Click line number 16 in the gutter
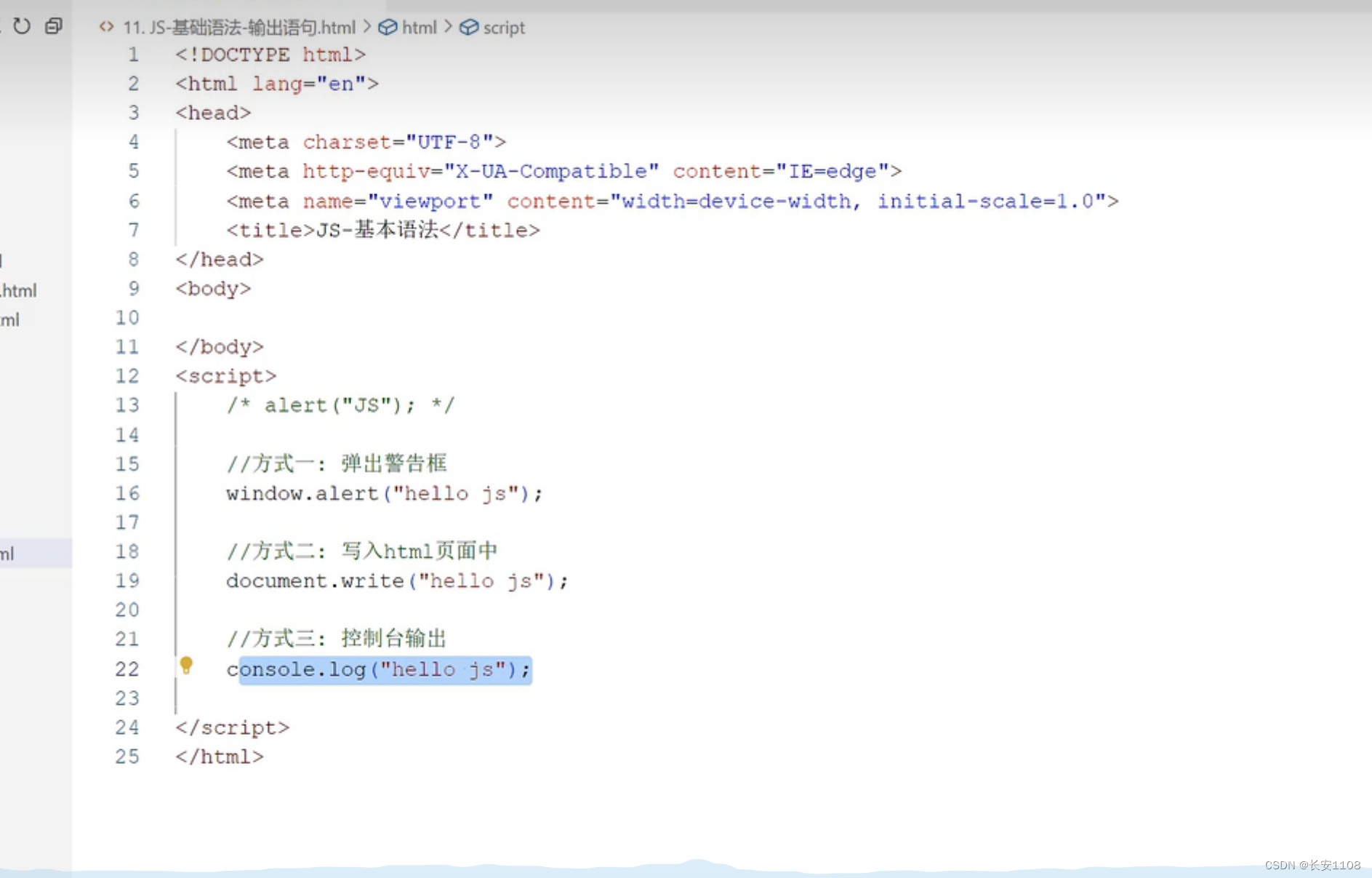The width and height of the screenshot is (1372, 878). [127, 493]
